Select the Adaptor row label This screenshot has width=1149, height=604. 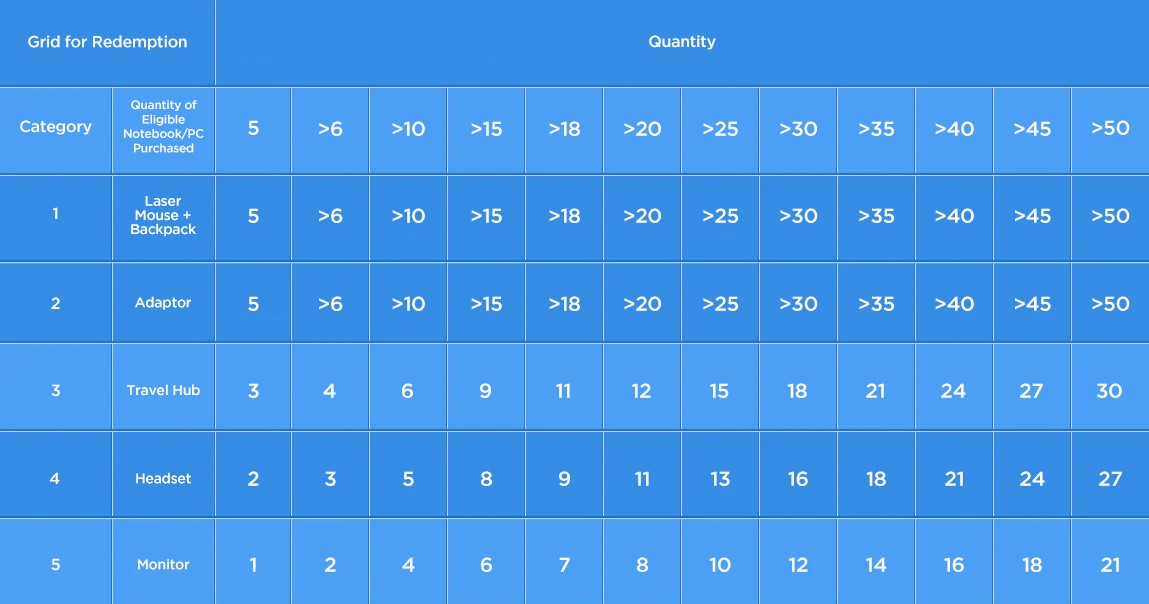(163, 302)
